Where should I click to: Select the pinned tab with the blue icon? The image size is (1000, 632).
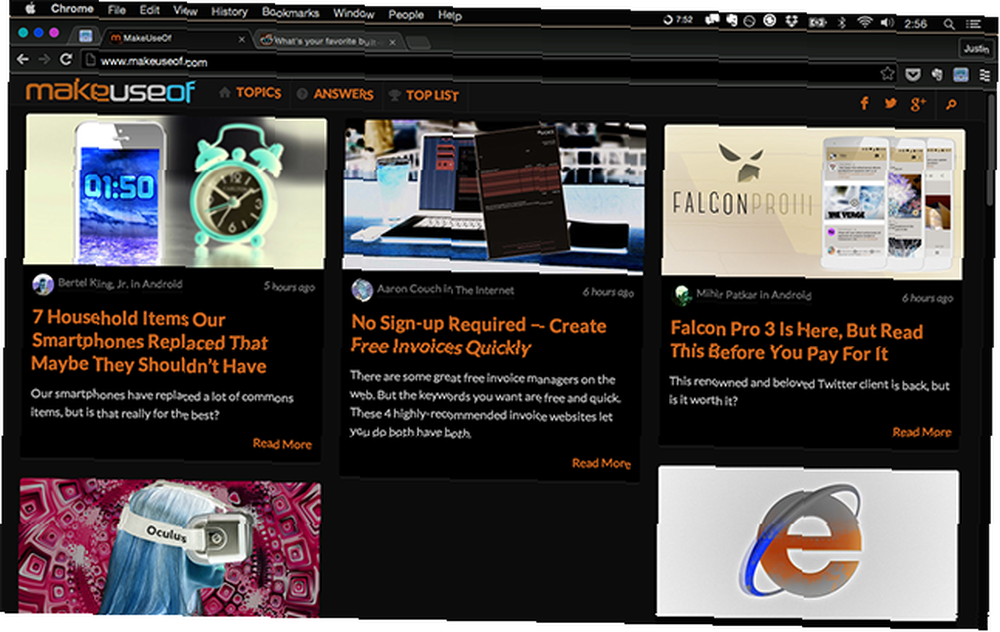85,36
